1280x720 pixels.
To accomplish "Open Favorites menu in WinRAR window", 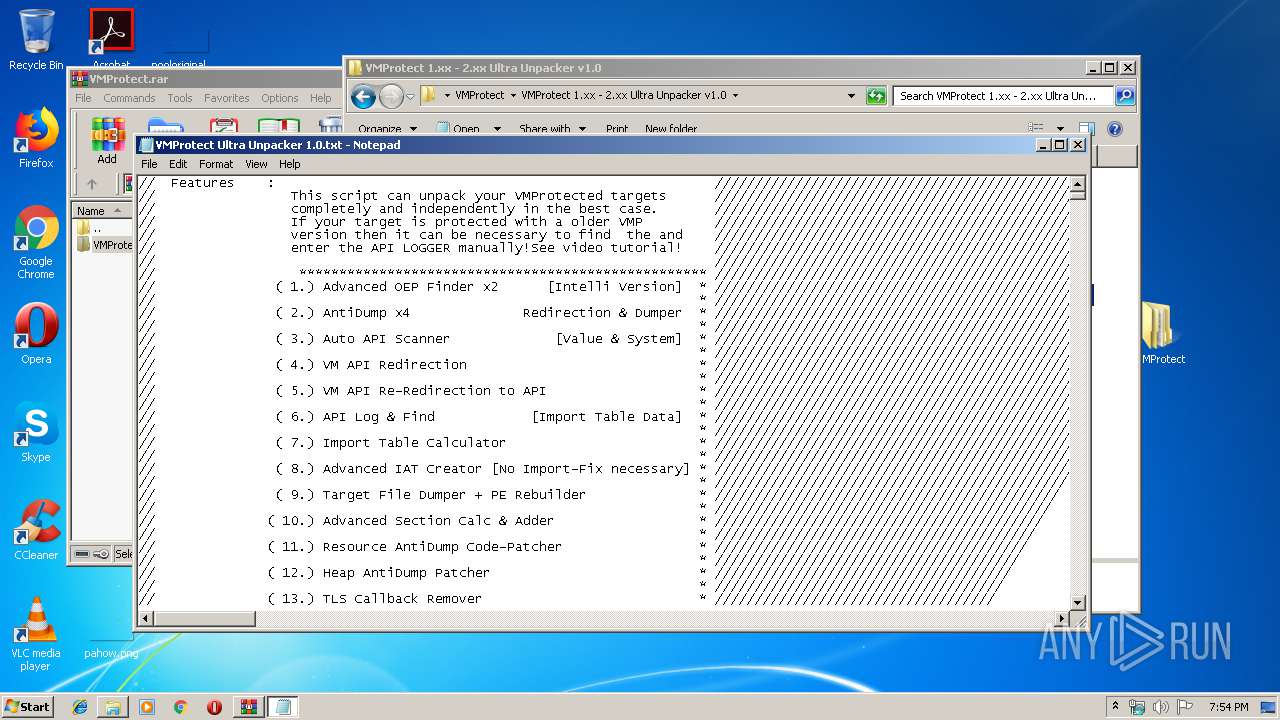I will pos(227,98).
